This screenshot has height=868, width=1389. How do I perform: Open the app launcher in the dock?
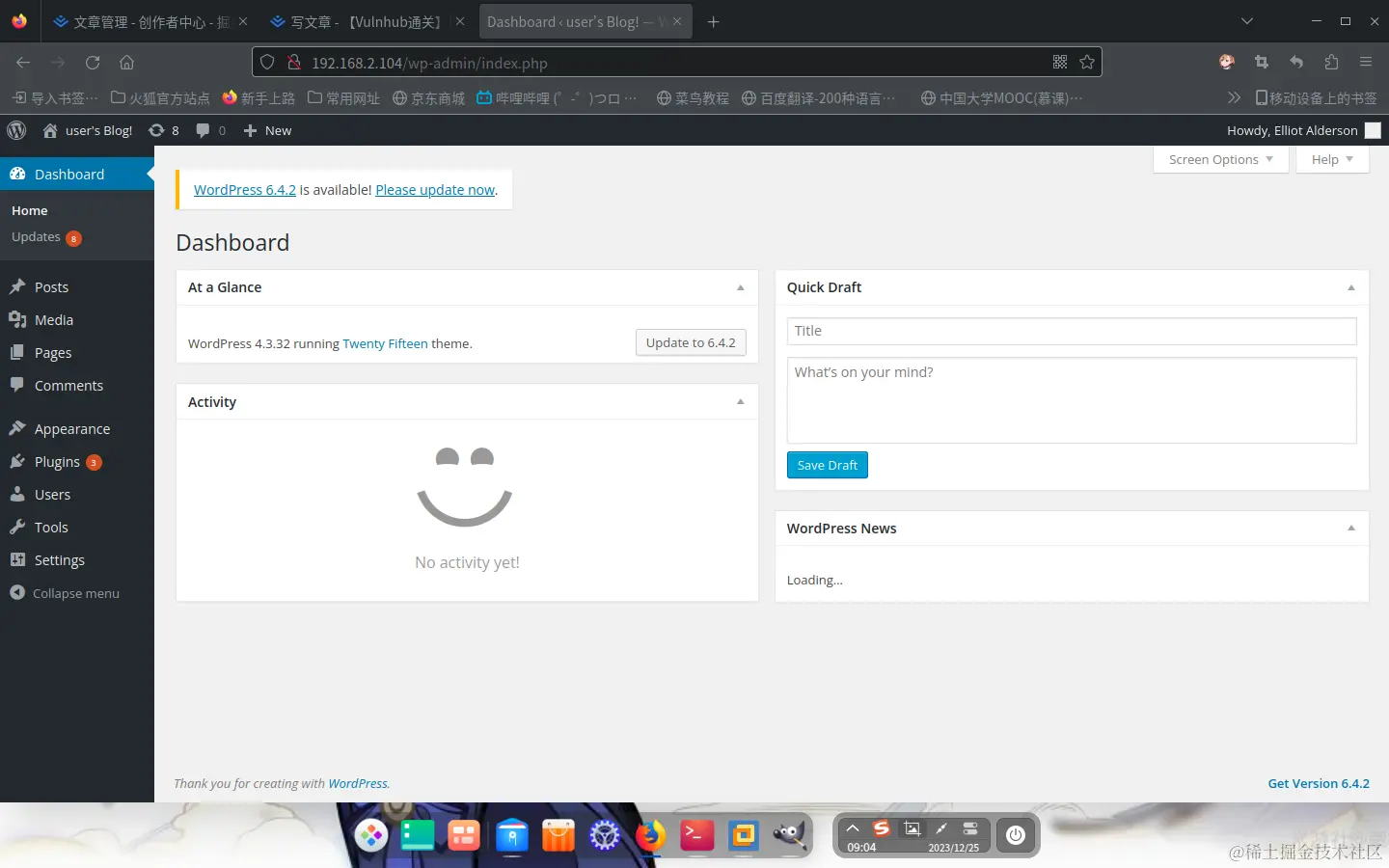[x=371, y=835]
